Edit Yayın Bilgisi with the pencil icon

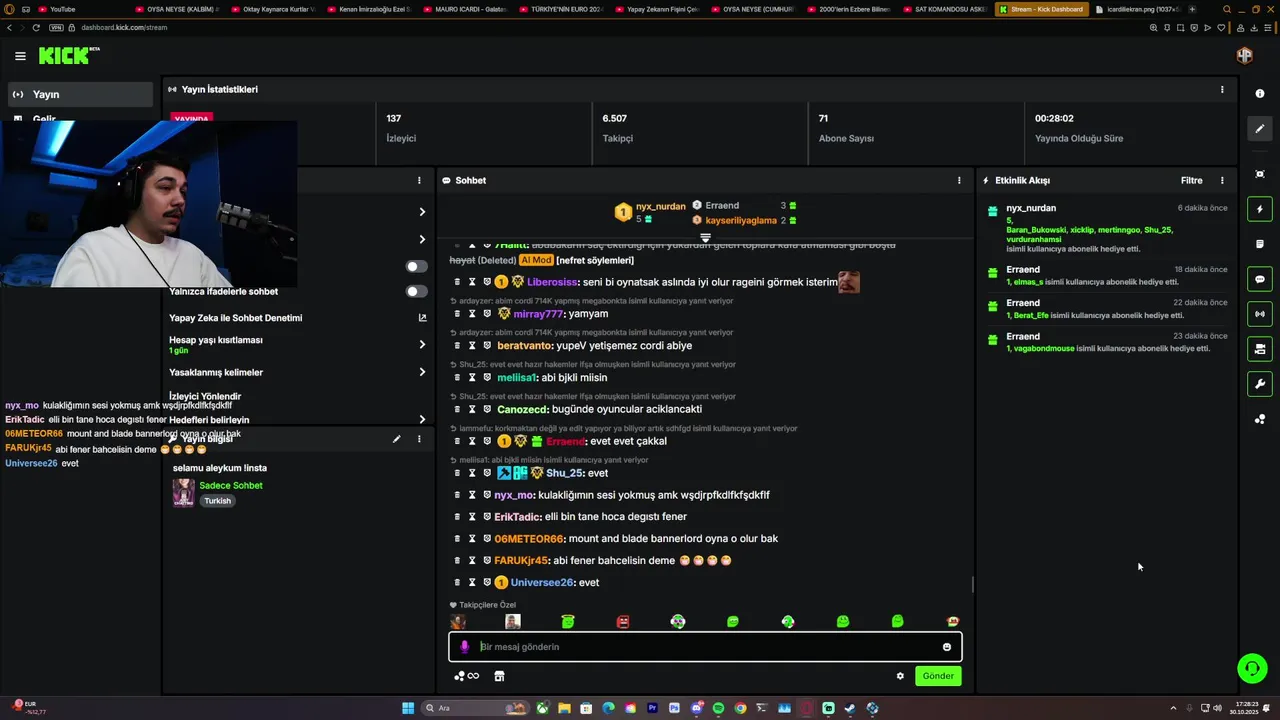[x=396, y=439]
